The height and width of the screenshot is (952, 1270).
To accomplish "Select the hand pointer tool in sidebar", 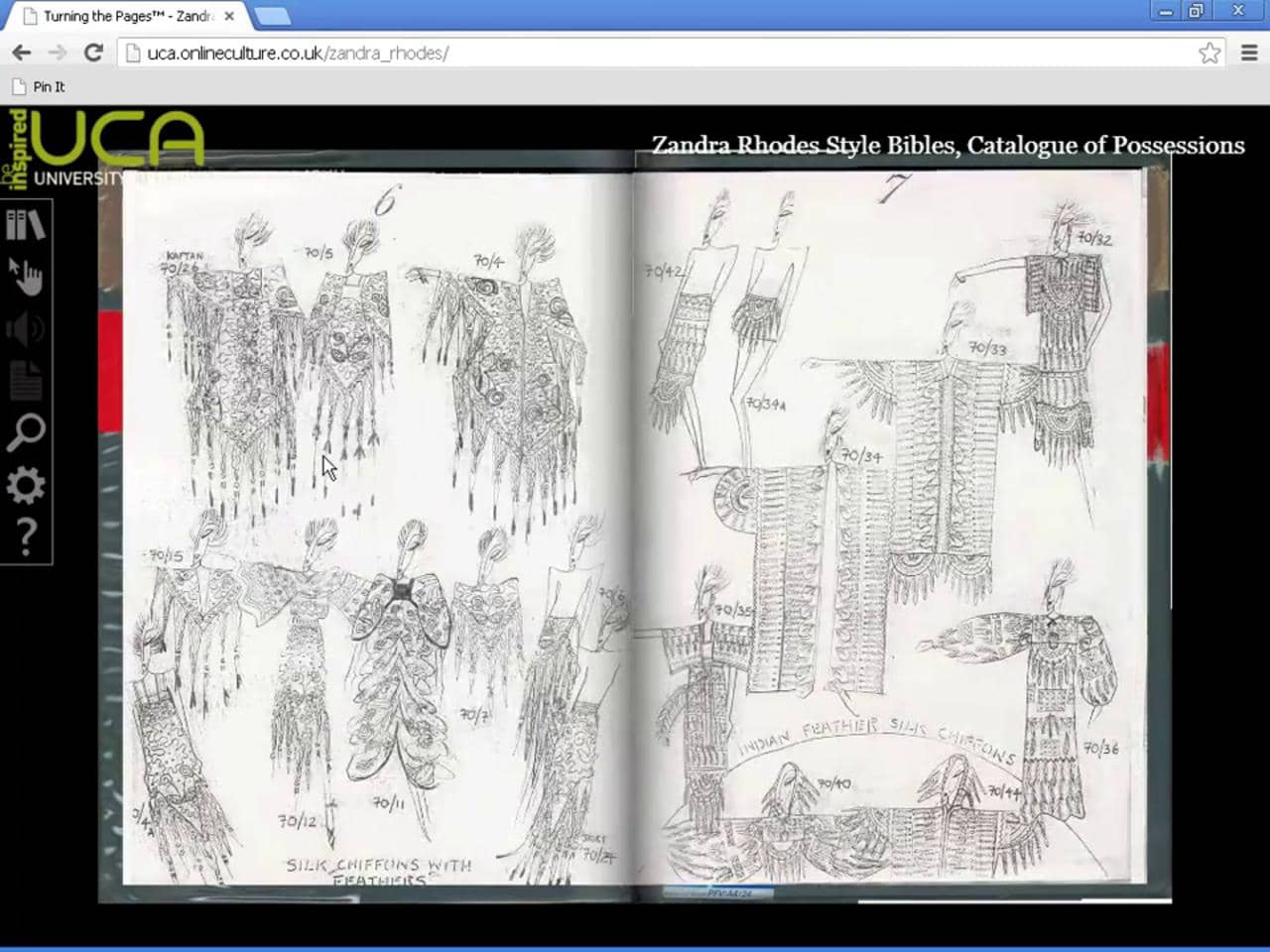I will coord(26,277).
